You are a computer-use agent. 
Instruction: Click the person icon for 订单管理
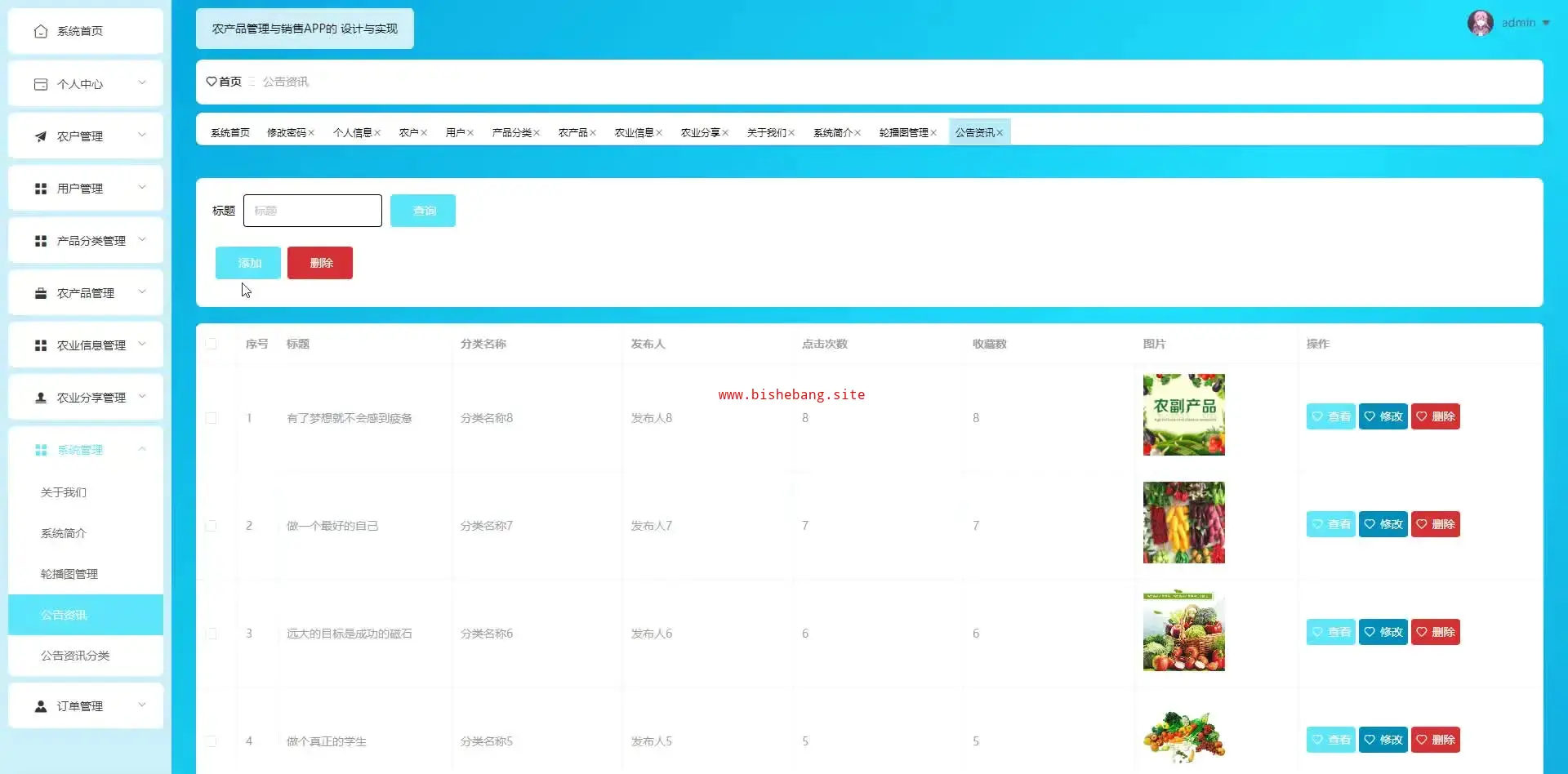coord(41,706)
